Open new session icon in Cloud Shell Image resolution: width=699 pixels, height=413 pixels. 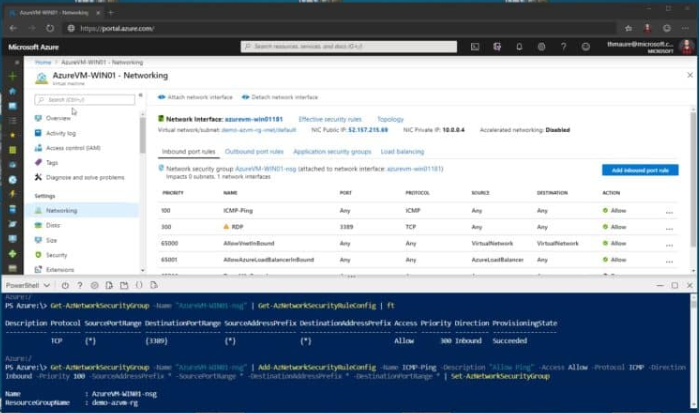(124, 285)
